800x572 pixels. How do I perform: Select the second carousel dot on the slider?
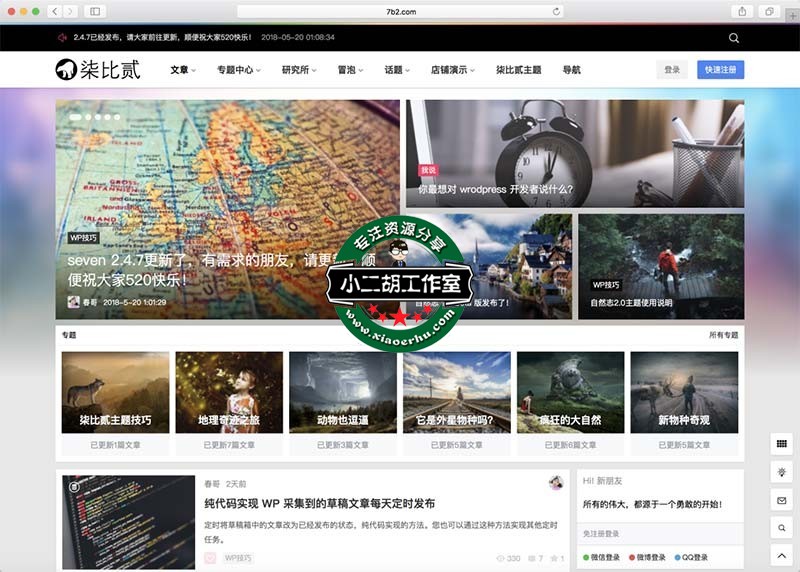[x=86, y=117]
